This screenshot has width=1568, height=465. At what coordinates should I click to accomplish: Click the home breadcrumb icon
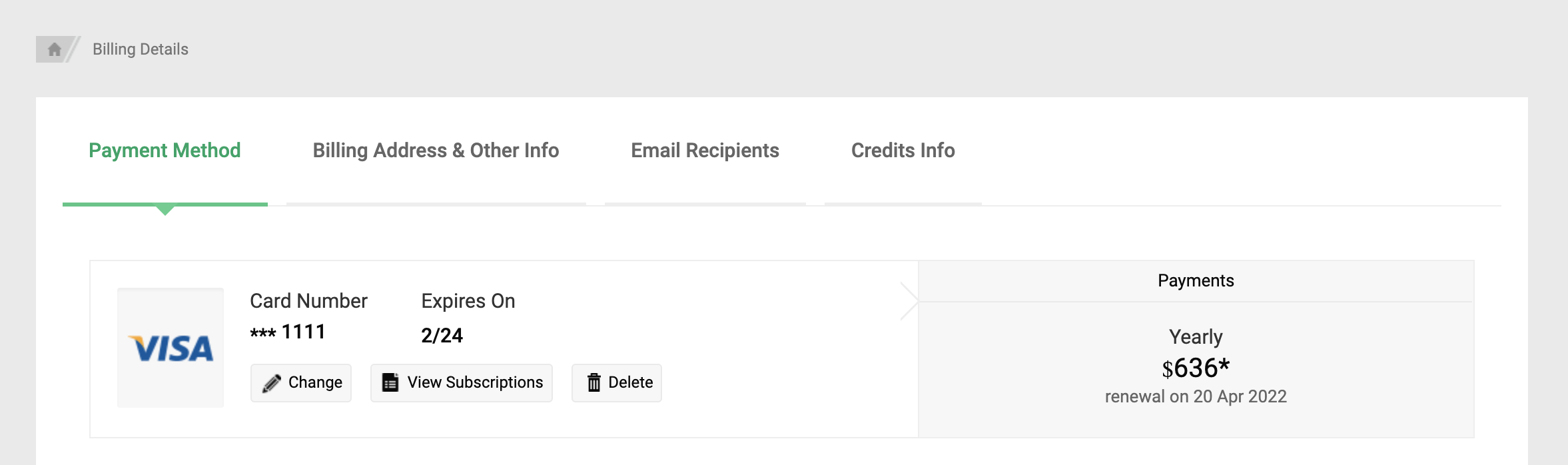point(55,49)
